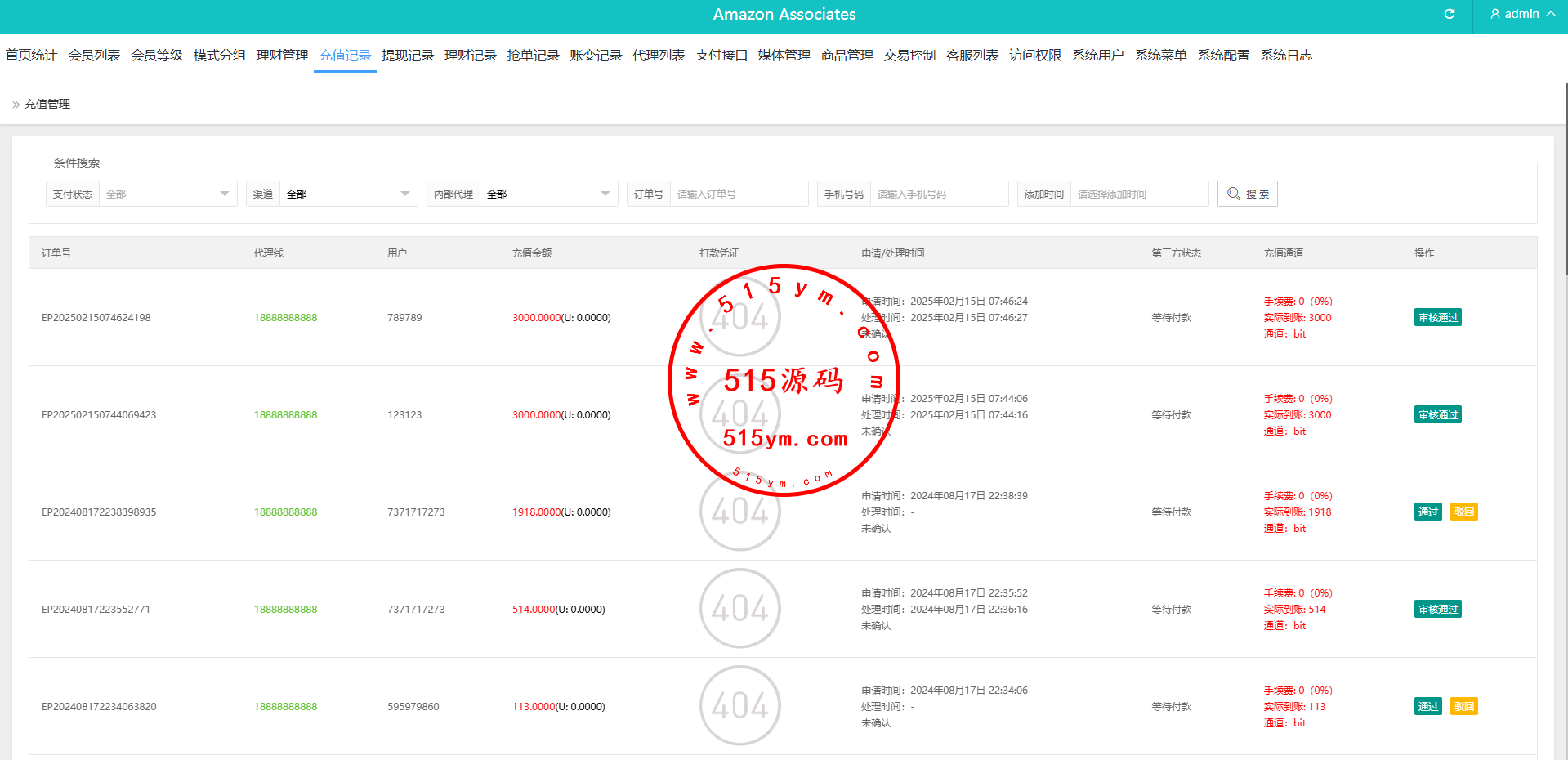
Task: Focus the 手机号码 input field
Action: tap(938, 194)
